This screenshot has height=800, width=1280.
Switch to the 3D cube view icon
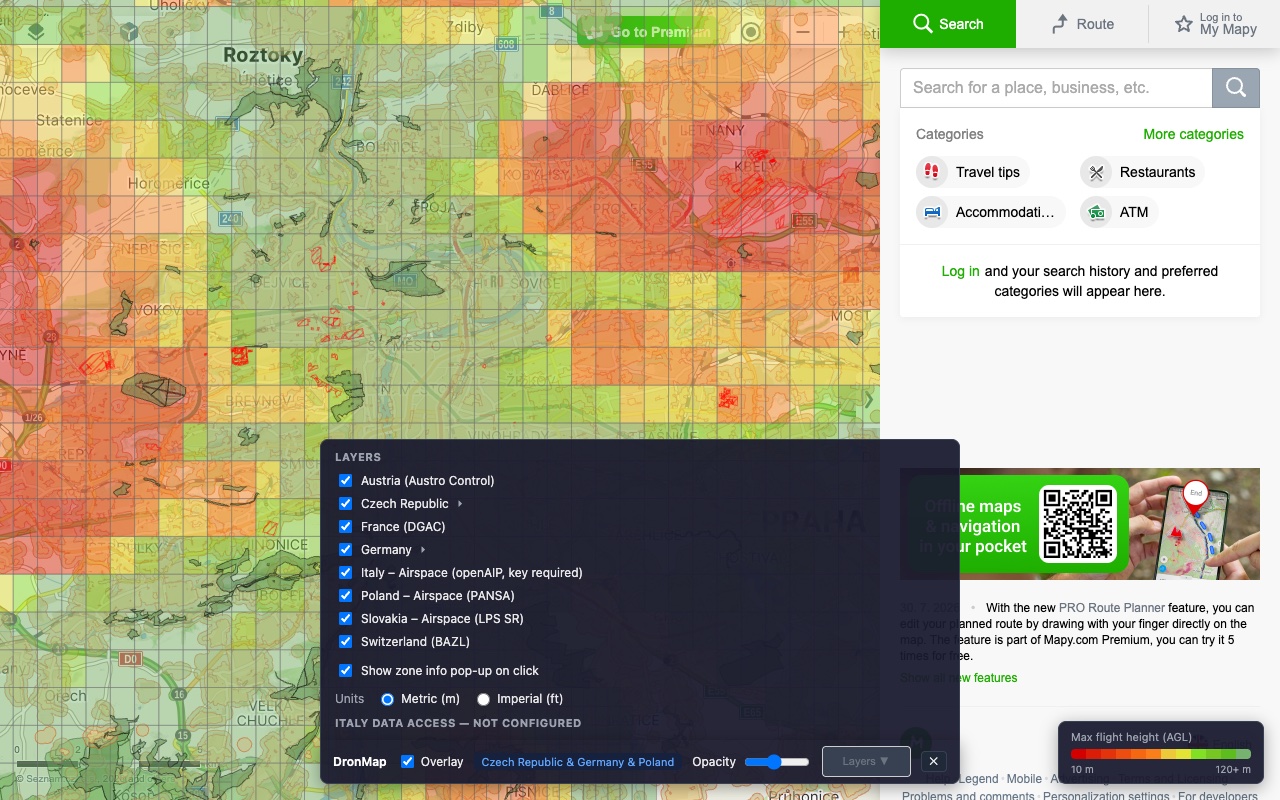click(128, 31)
